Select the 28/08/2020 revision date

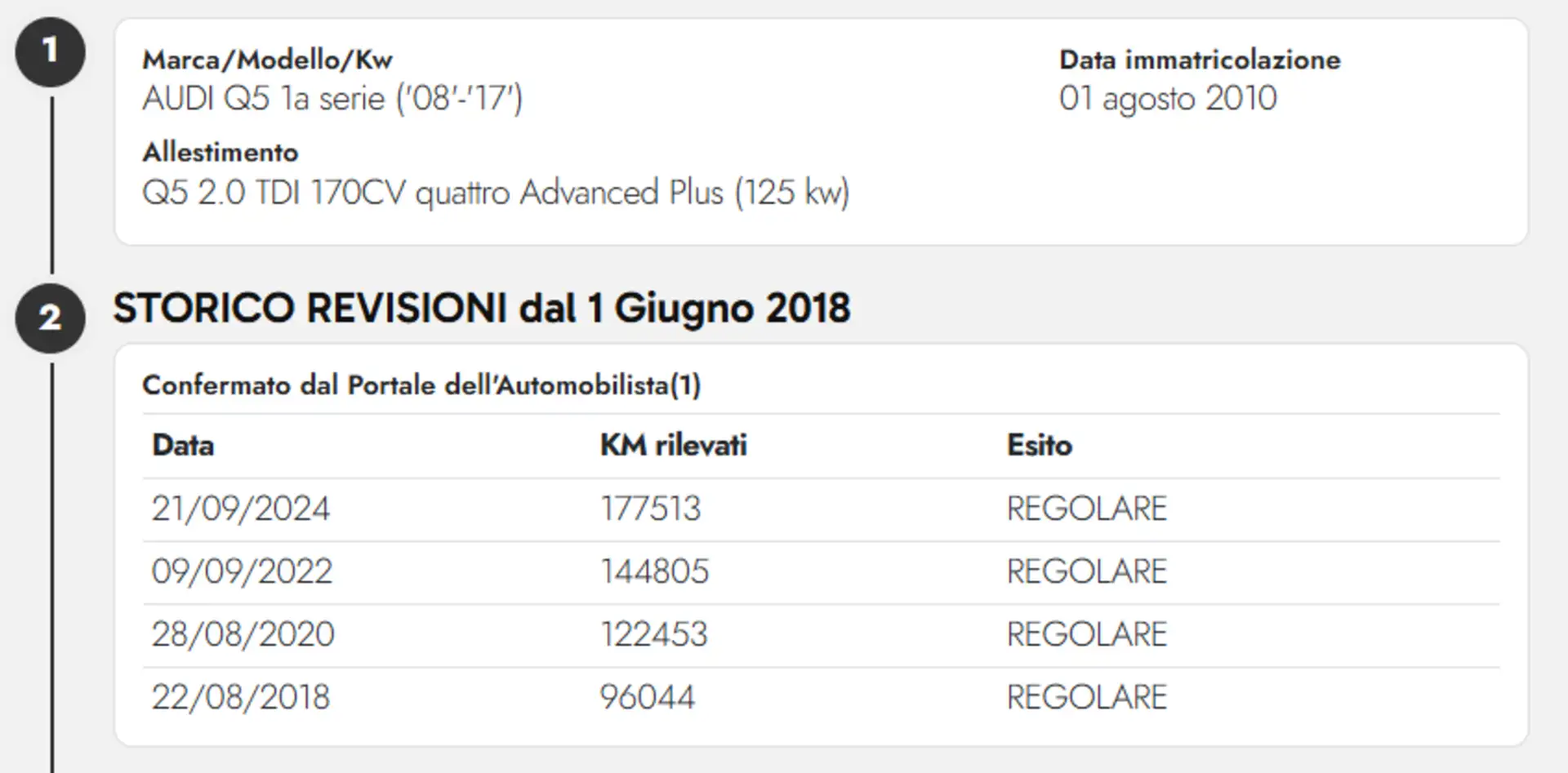243,634
